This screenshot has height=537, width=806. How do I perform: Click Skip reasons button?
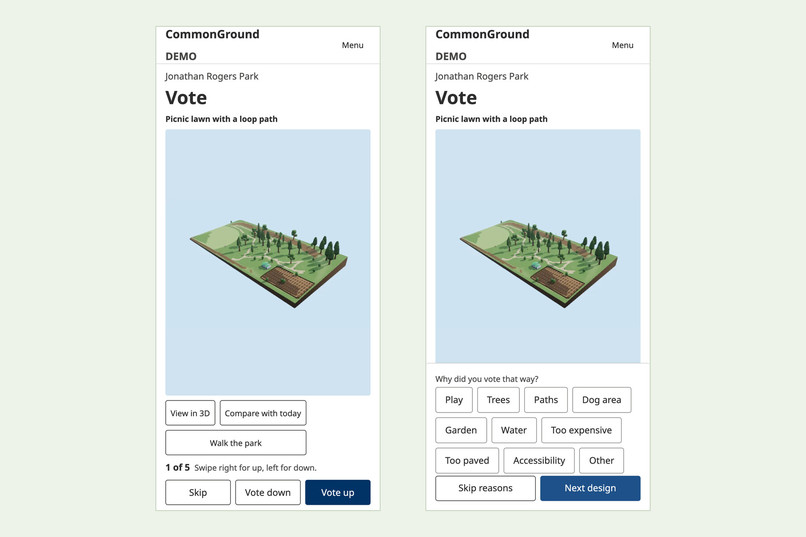485,488
